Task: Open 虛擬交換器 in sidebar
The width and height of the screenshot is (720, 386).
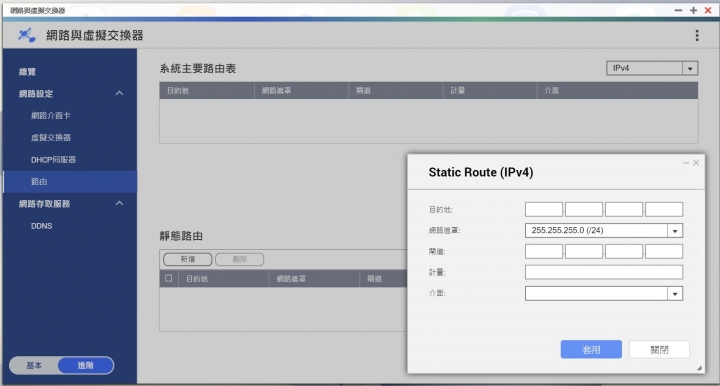Action: tap(51, 138)
